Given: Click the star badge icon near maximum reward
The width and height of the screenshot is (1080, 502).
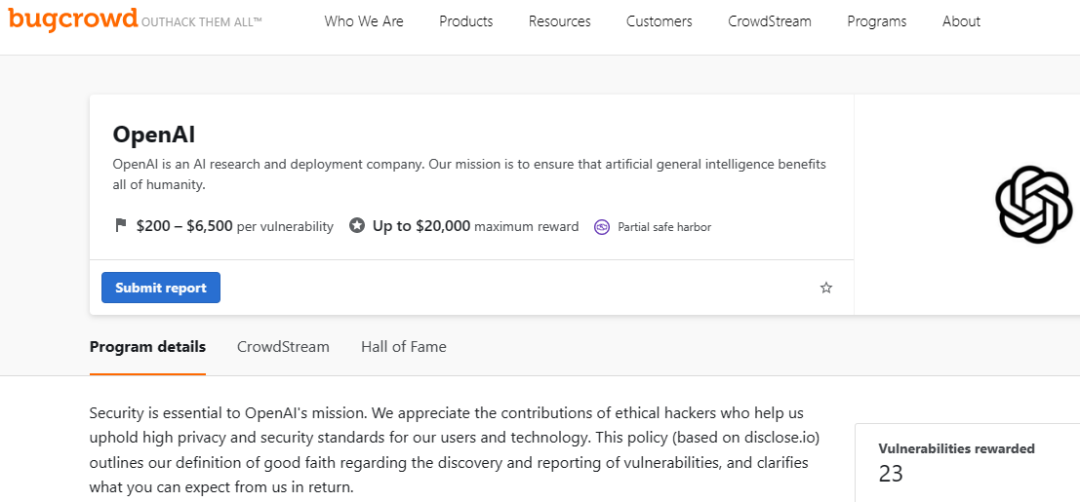Looking at the screenshot, I should coord(357,226).
